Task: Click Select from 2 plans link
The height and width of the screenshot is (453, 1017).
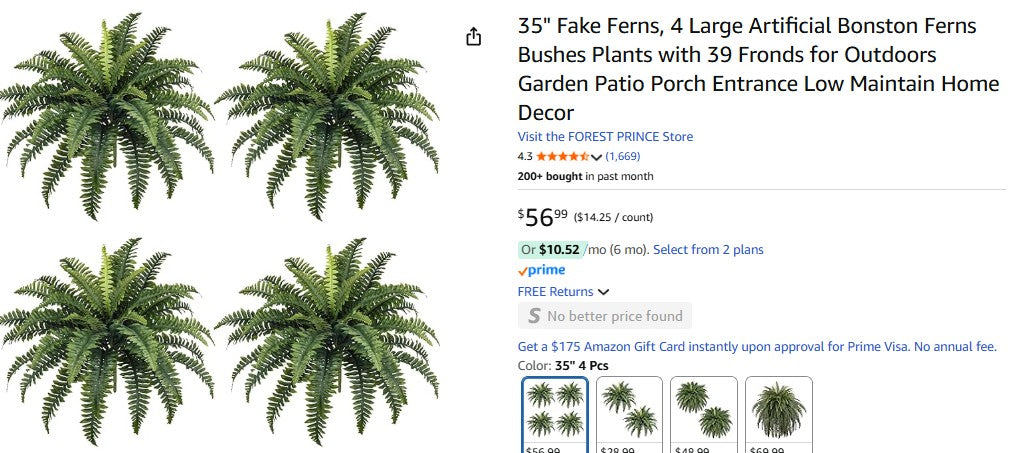Action: [x=708, y=249]
